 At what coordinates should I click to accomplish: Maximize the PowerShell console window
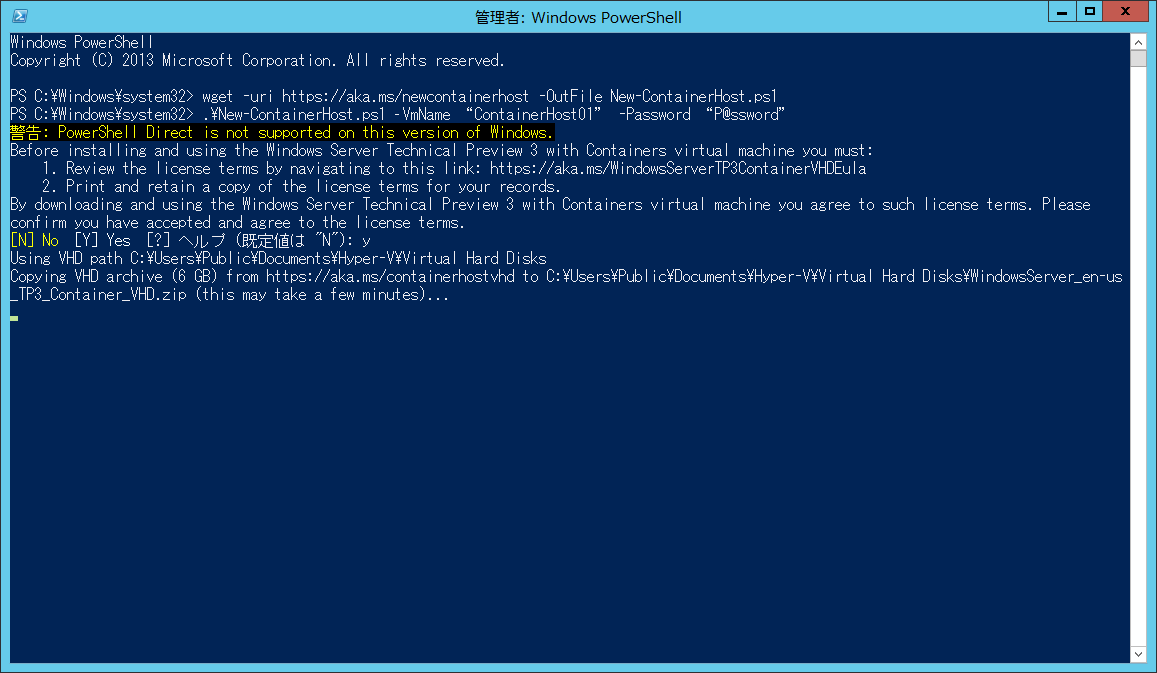coord(1090,11)
